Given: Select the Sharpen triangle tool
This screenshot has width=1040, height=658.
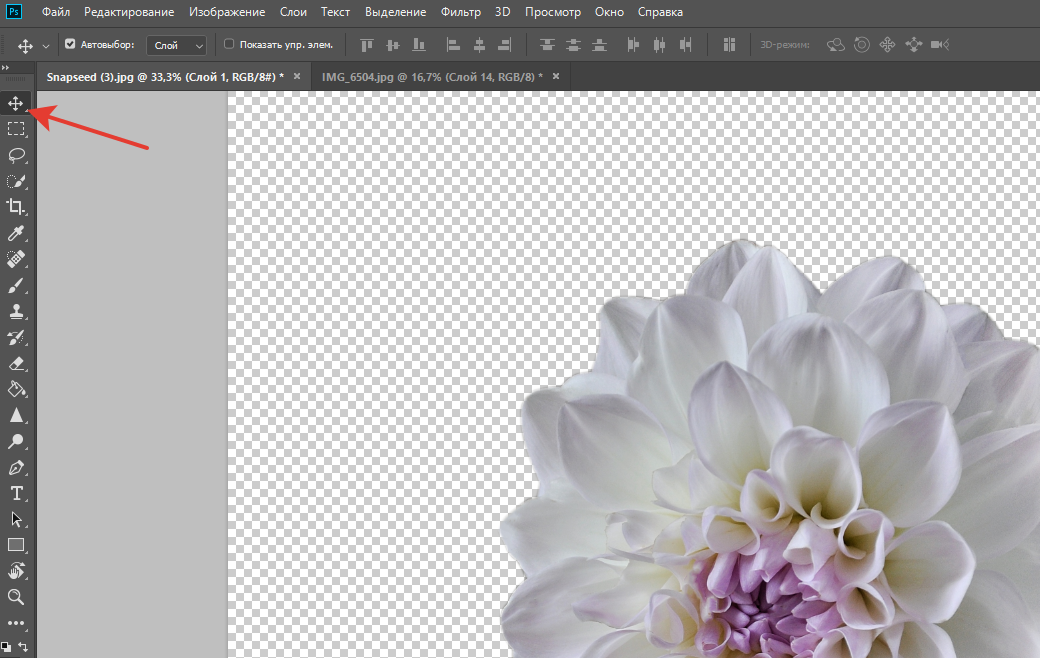Looking at the screenshot, I should tap(16, 415).
